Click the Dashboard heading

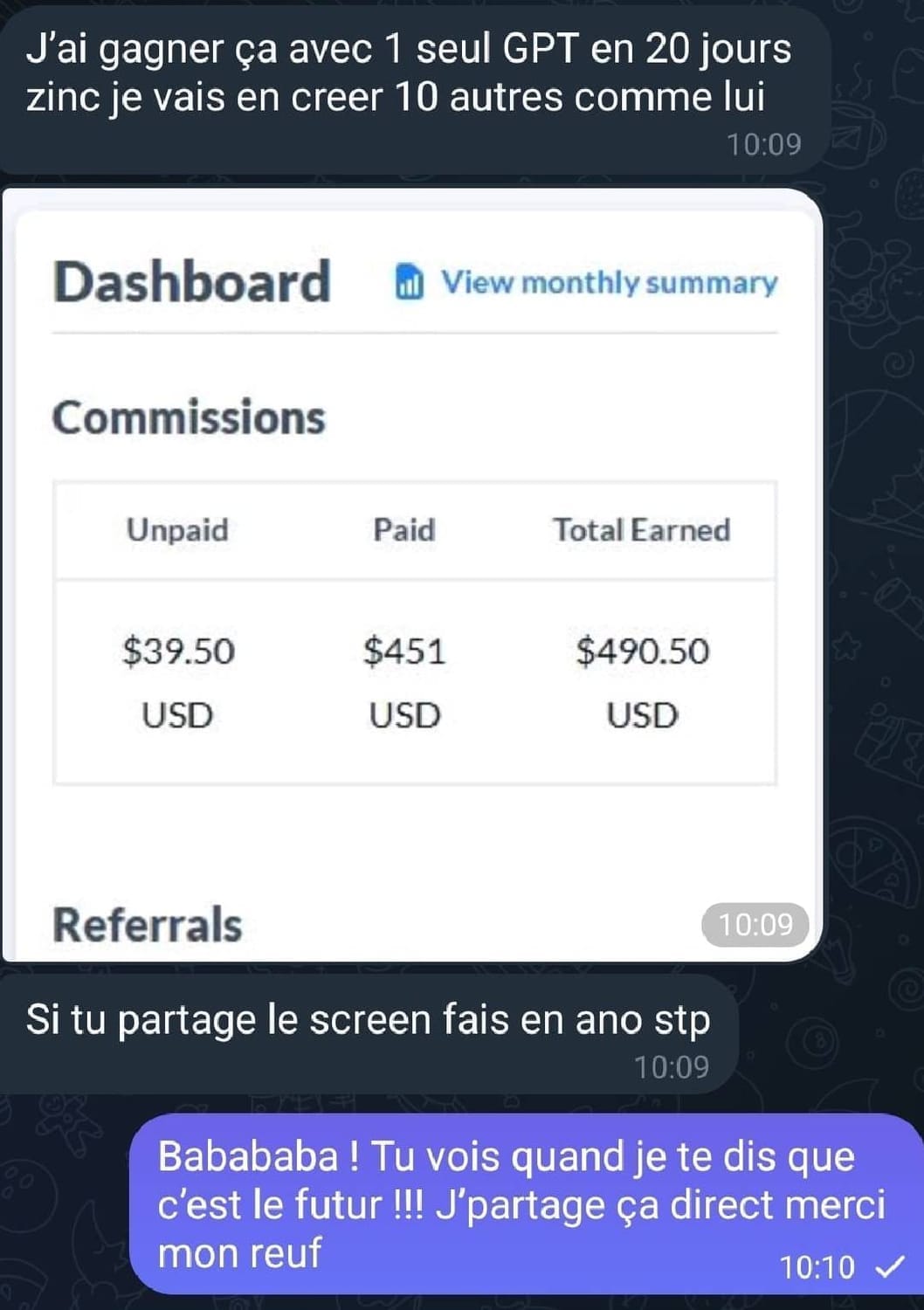(x=192, y=282)
